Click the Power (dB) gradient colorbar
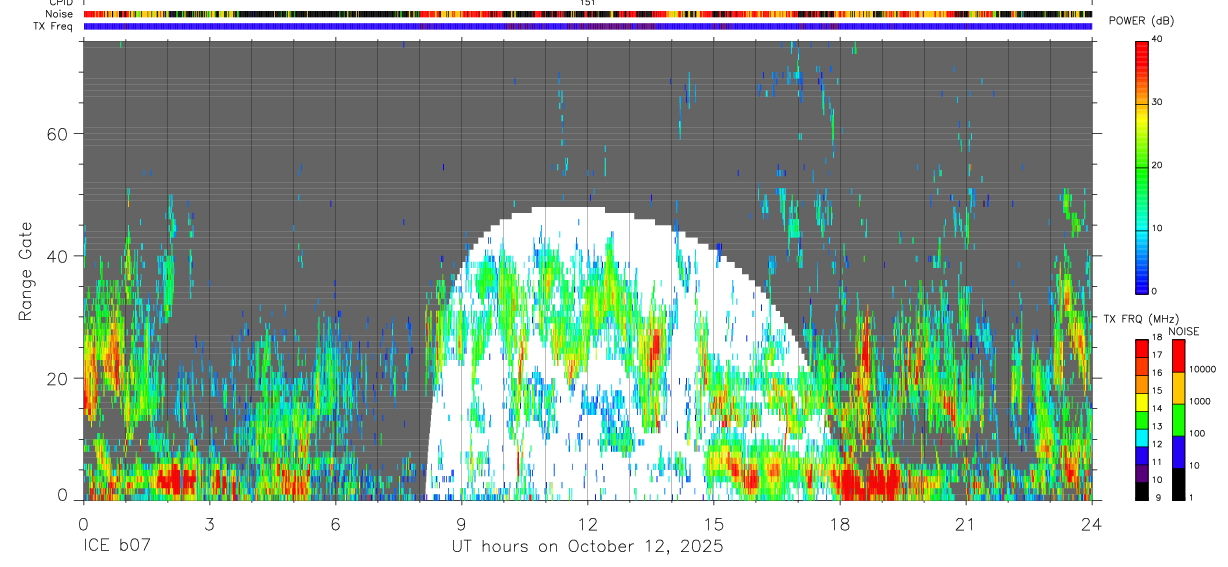1228x567 pixels. (1141, 166)
